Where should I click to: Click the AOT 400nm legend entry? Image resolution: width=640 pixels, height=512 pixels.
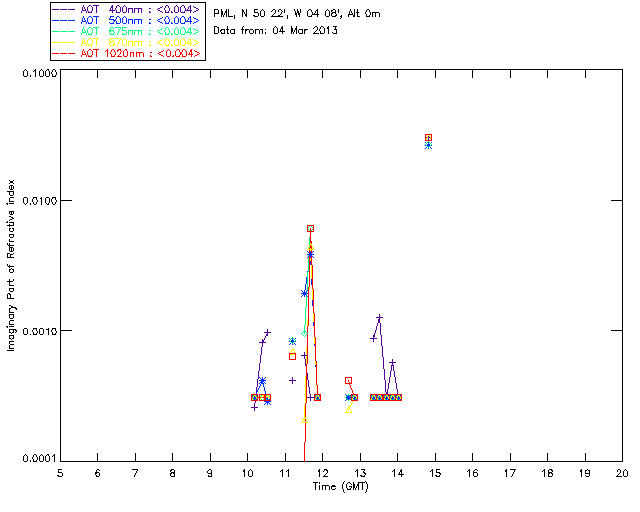[x=126, y=9]
